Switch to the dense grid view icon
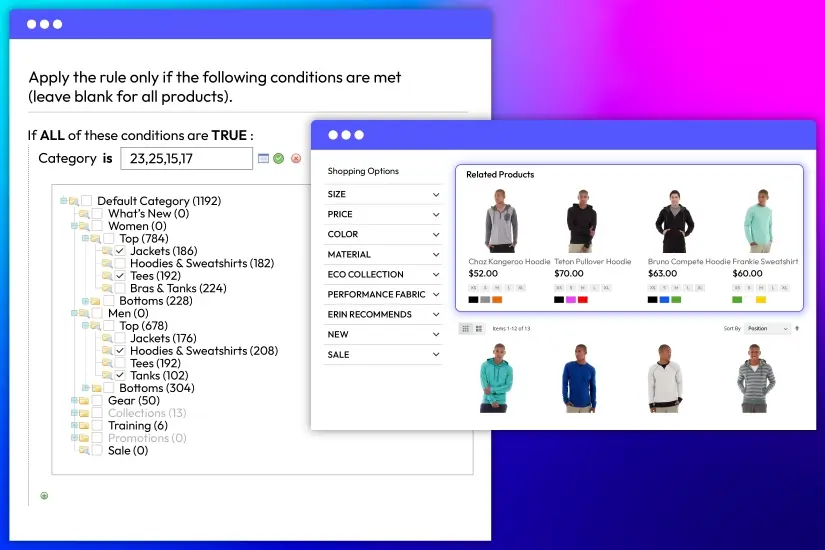The width and height of the screenshot is (825, 550). point(466,328)
